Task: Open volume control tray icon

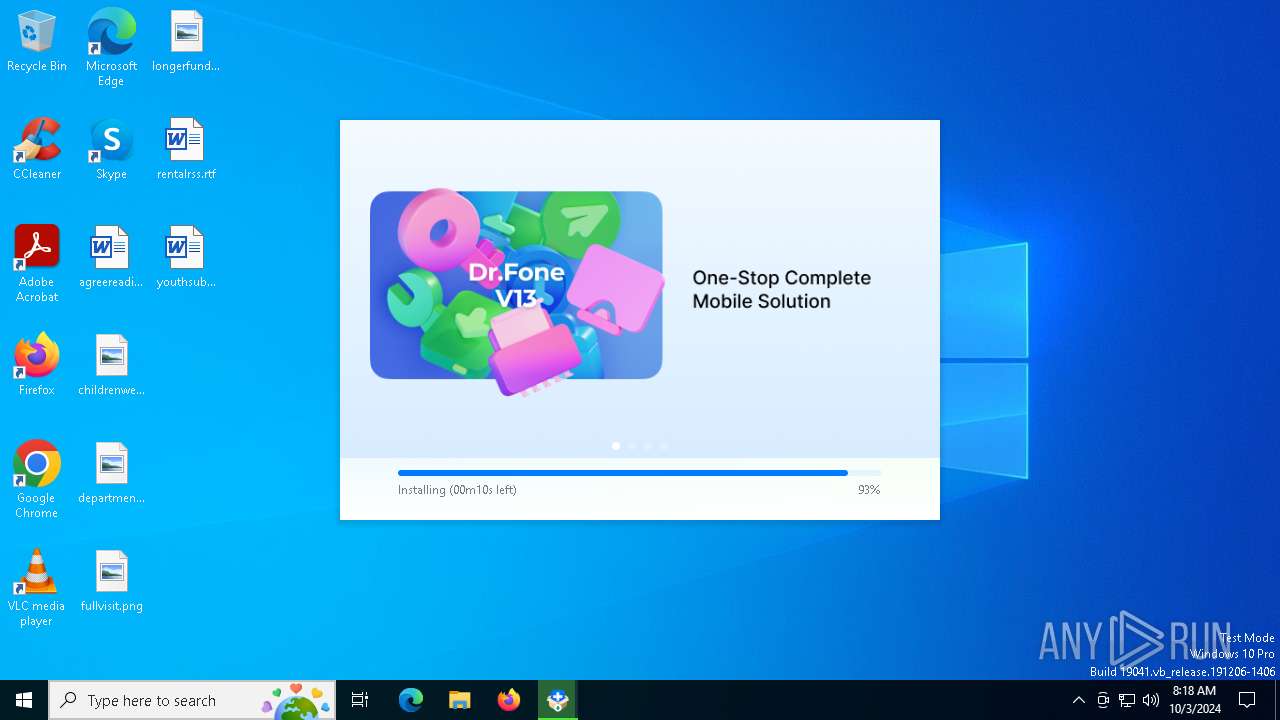Action: coord(1151,700)
